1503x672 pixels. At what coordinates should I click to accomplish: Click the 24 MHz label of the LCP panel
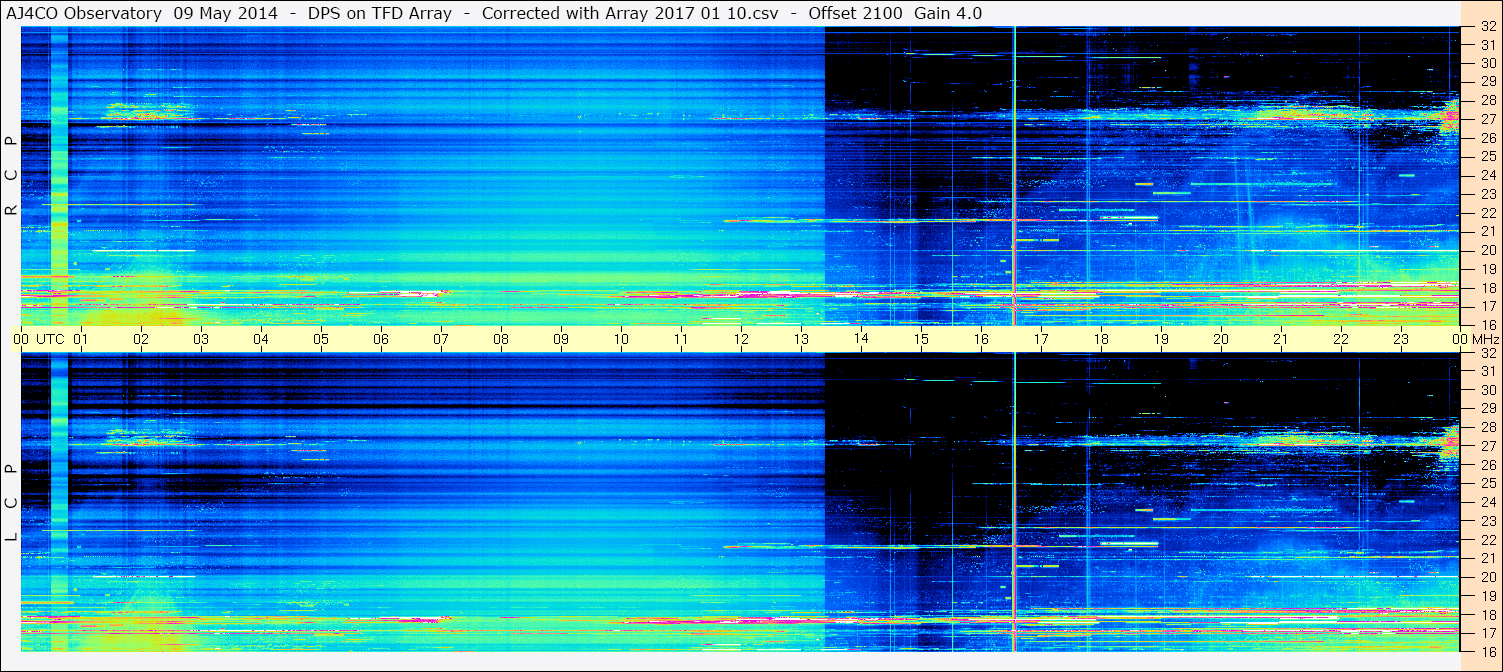click(x=1487, y=502)
